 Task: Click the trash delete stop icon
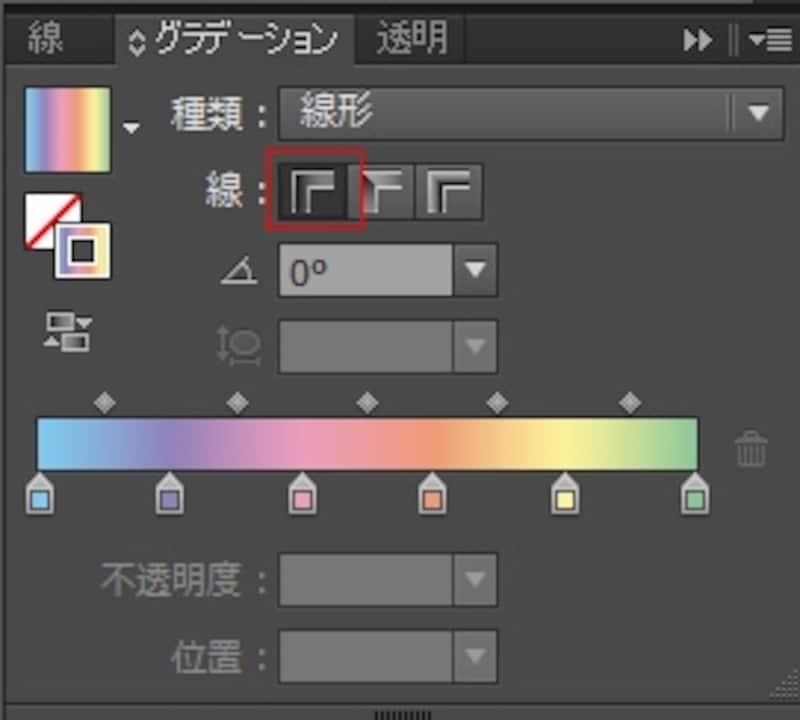(x=751, y=449)
